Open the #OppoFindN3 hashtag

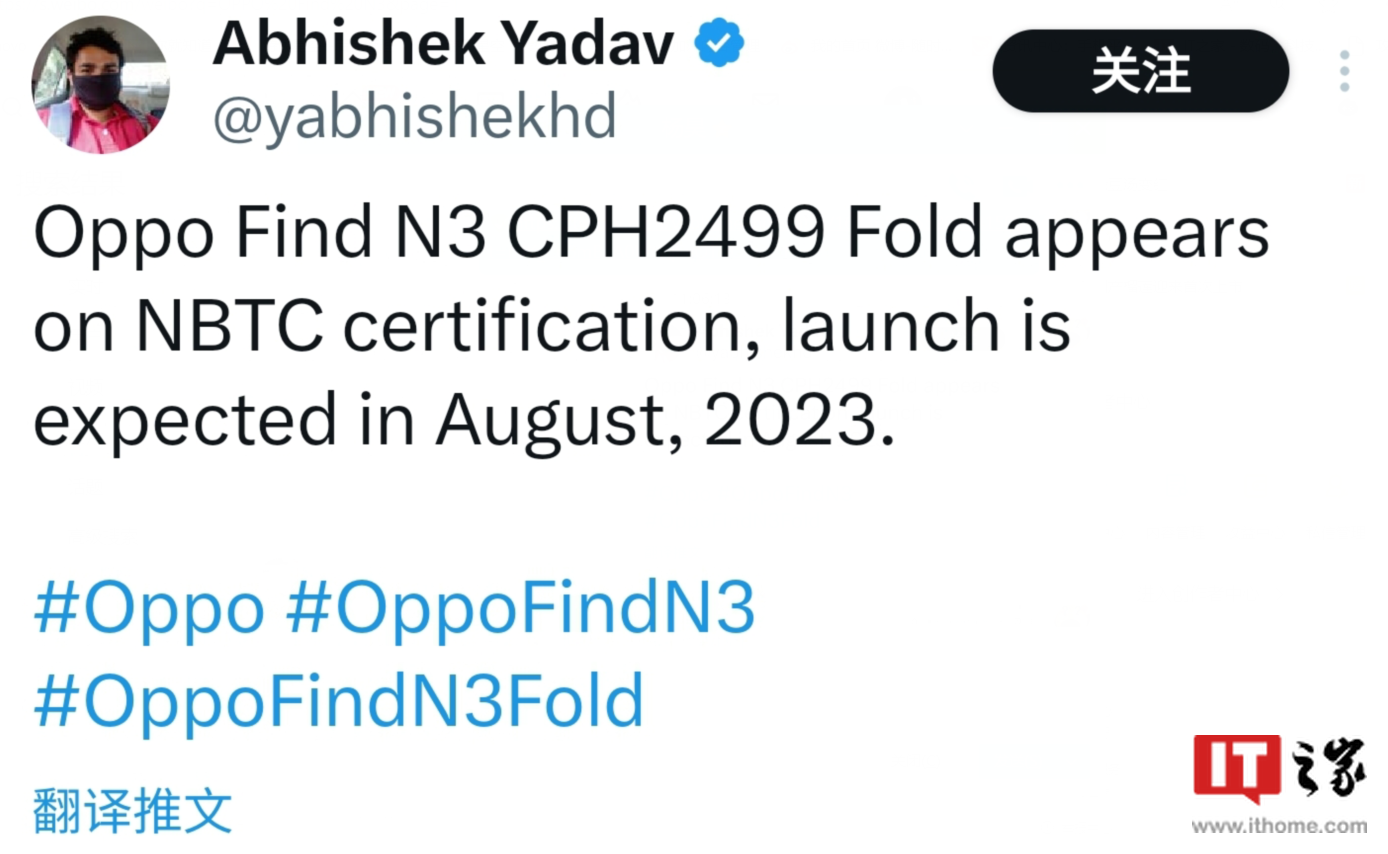click(520, 608)
